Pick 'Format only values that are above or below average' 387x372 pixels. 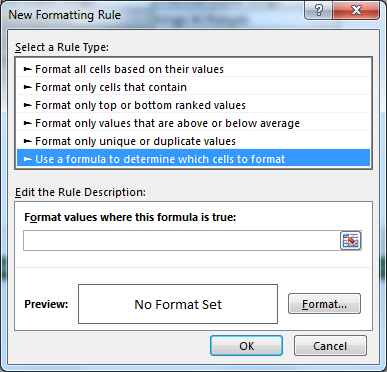tap(193, 123)
